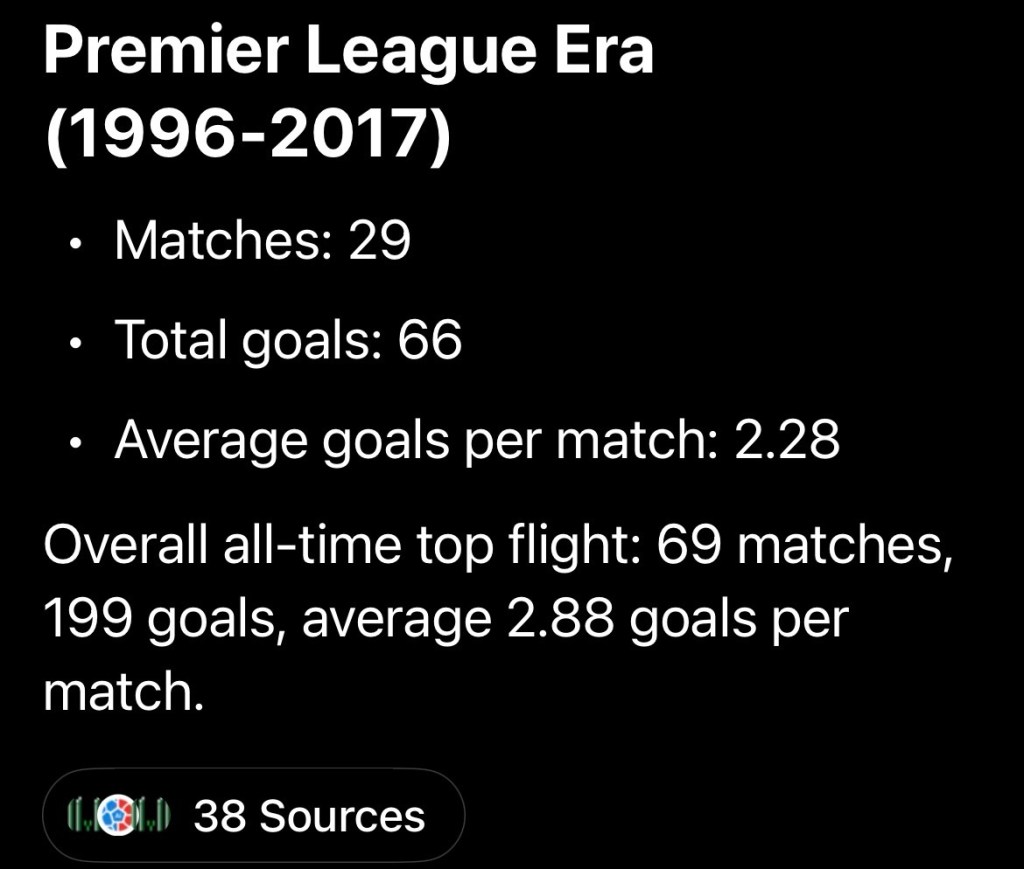1024x869 pixels.
Task: Click the soccer ball source icon
Action: [x=119, y=816]
